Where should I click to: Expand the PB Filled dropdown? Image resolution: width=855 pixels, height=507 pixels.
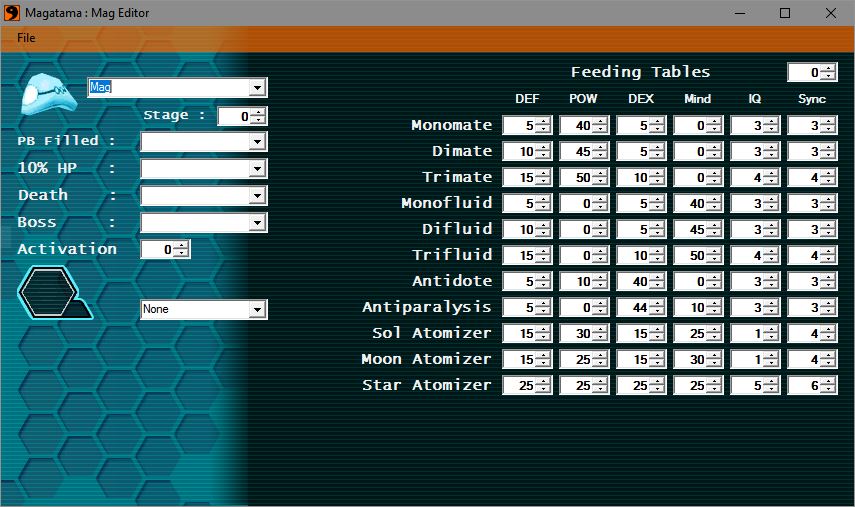click(x=257, y=142)
